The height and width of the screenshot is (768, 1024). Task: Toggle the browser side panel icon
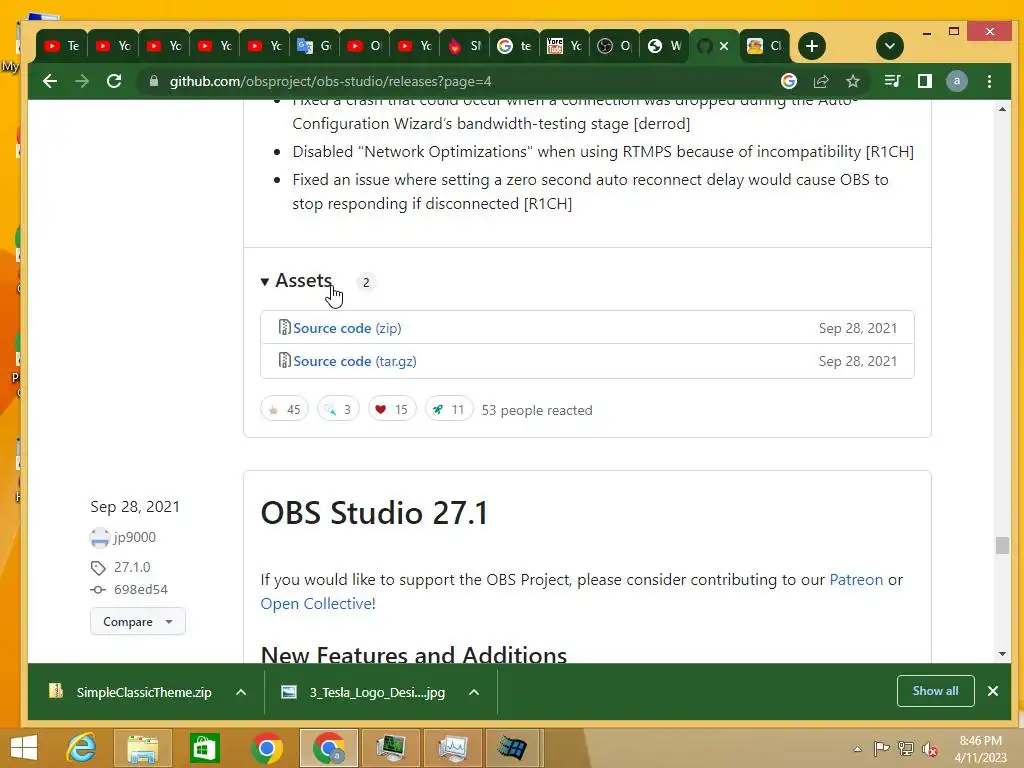925,81
